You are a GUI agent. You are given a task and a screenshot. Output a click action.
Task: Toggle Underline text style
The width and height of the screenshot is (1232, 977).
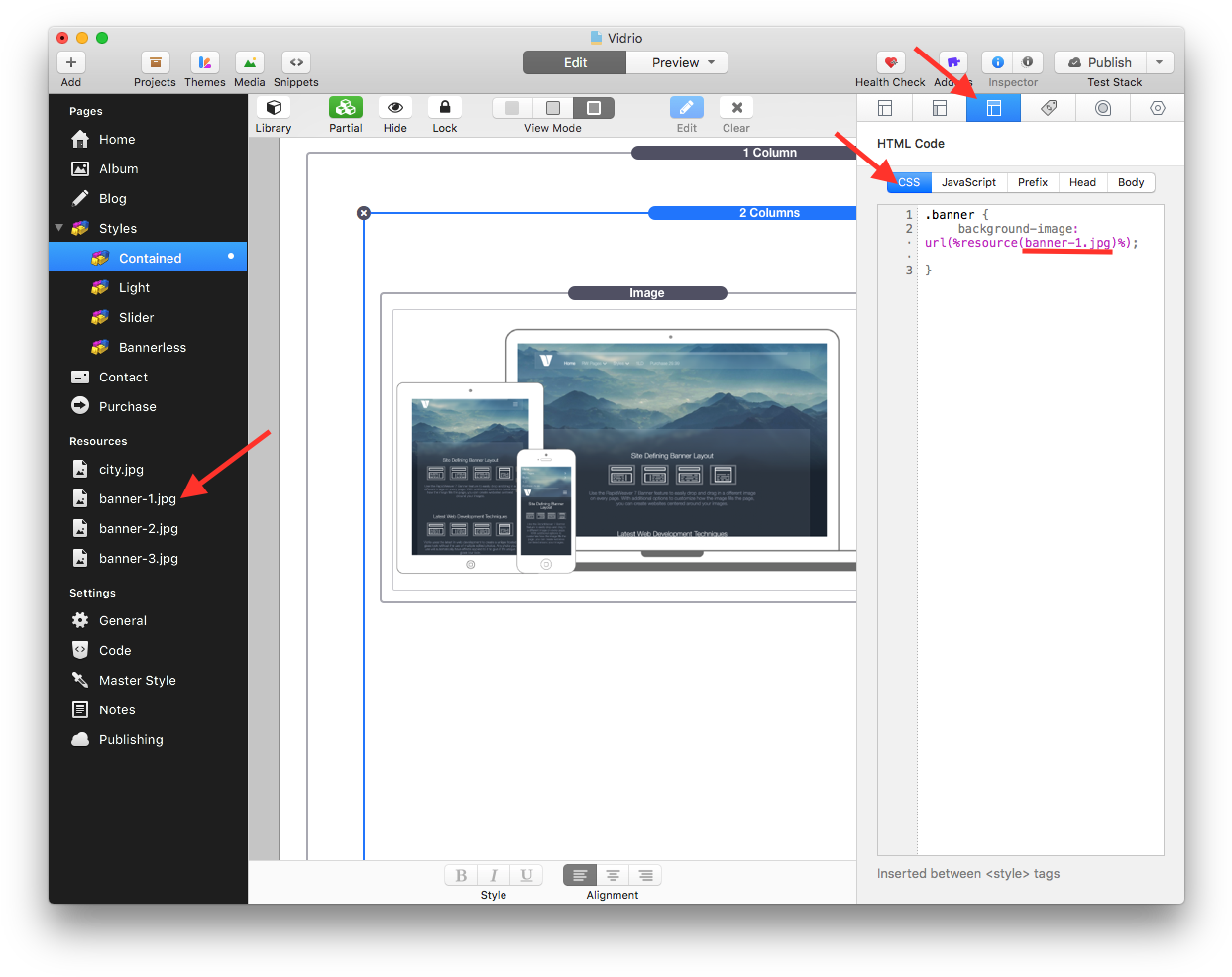[x=526, y=875]
